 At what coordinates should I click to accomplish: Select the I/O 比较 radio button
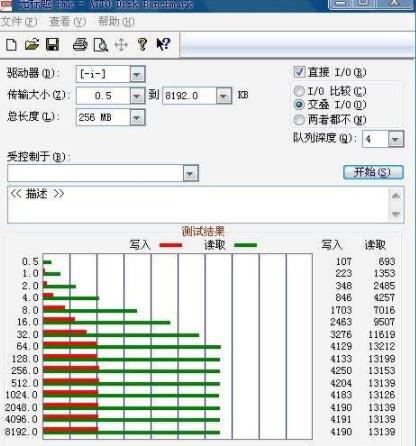click(299, 91)
